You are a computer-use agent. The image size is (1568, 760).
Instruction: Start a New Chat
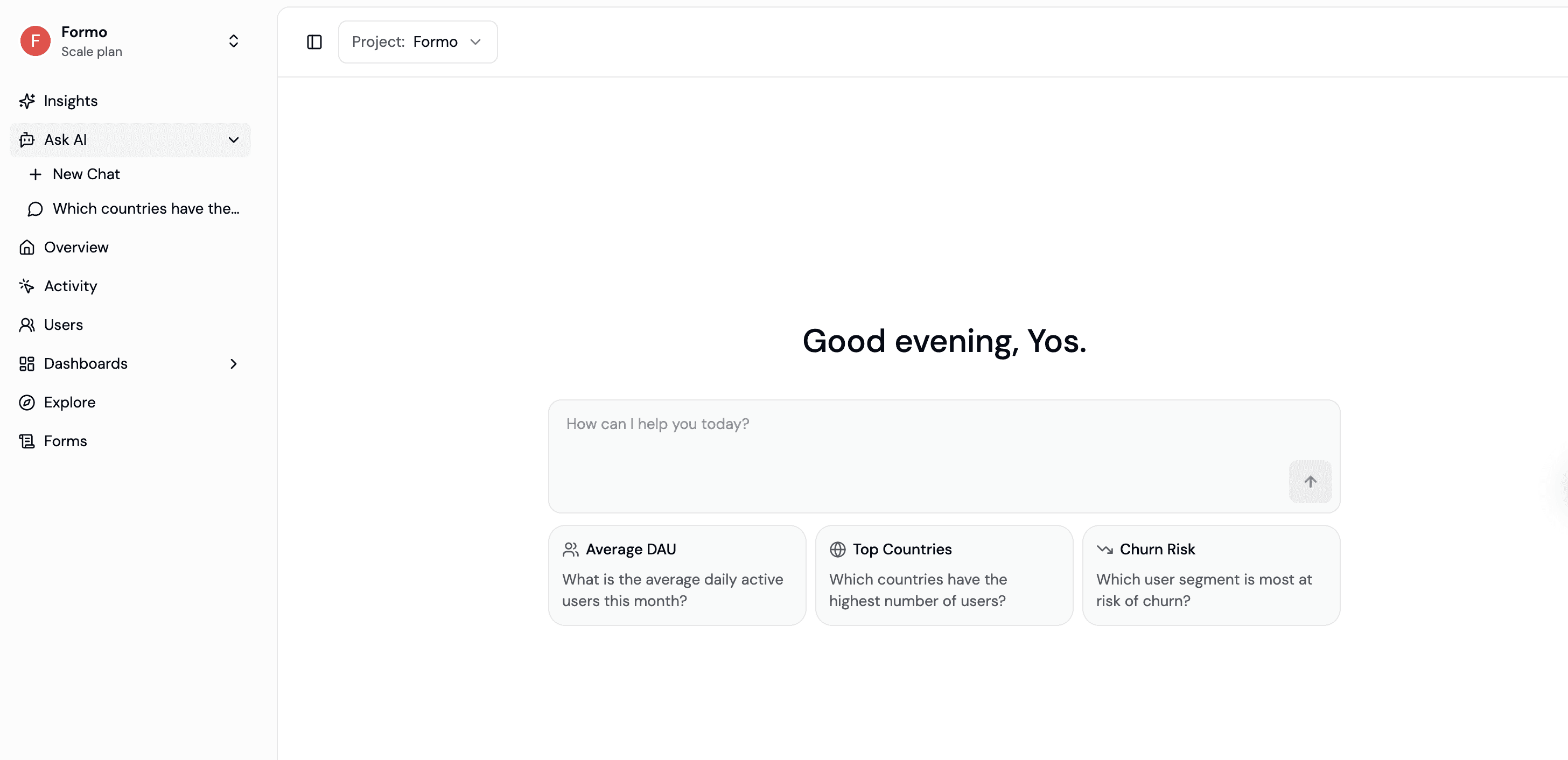86,174
